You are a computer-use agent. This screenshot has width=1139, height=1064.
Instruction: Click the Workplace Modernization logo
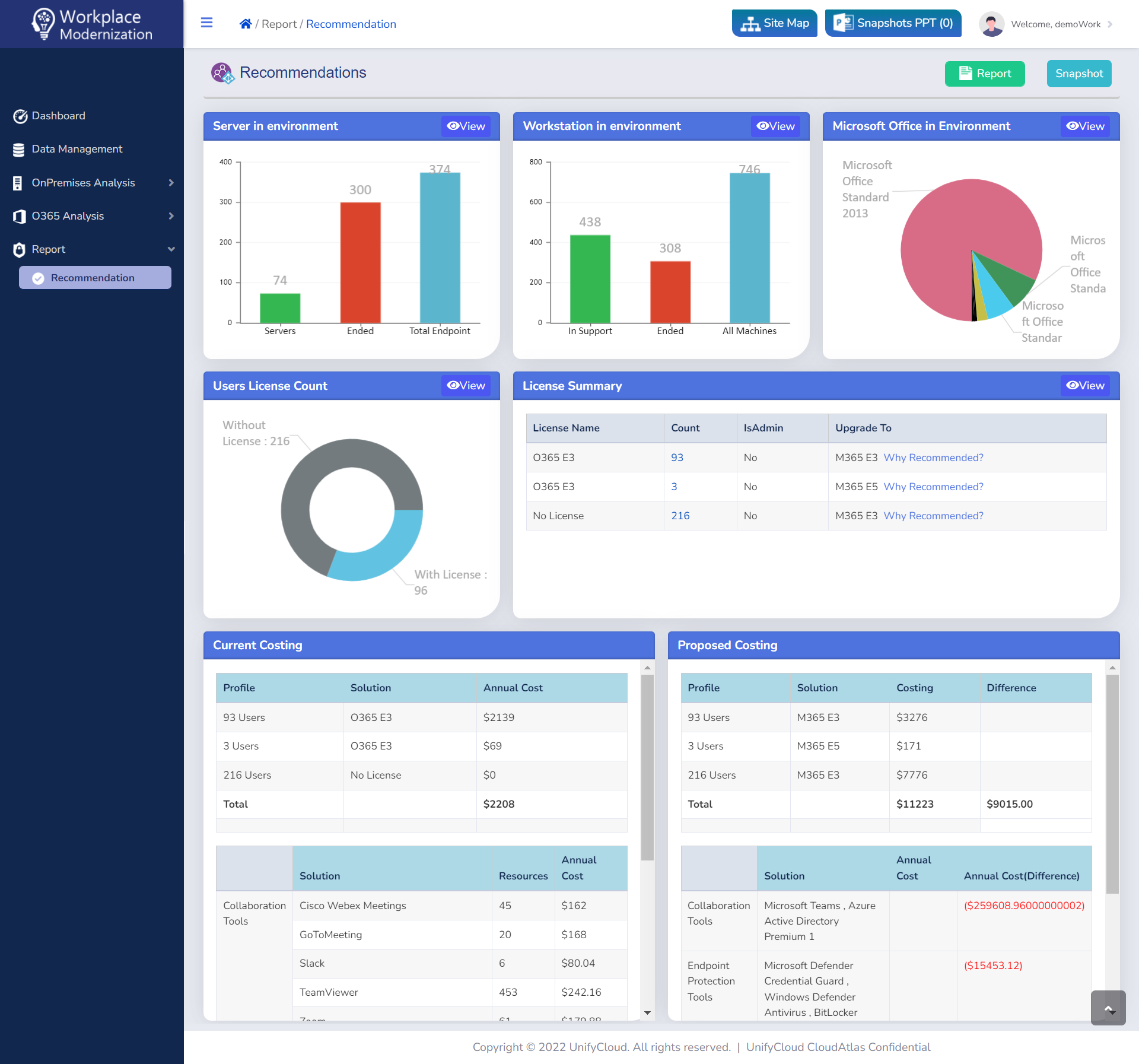(x=92, y=24)
